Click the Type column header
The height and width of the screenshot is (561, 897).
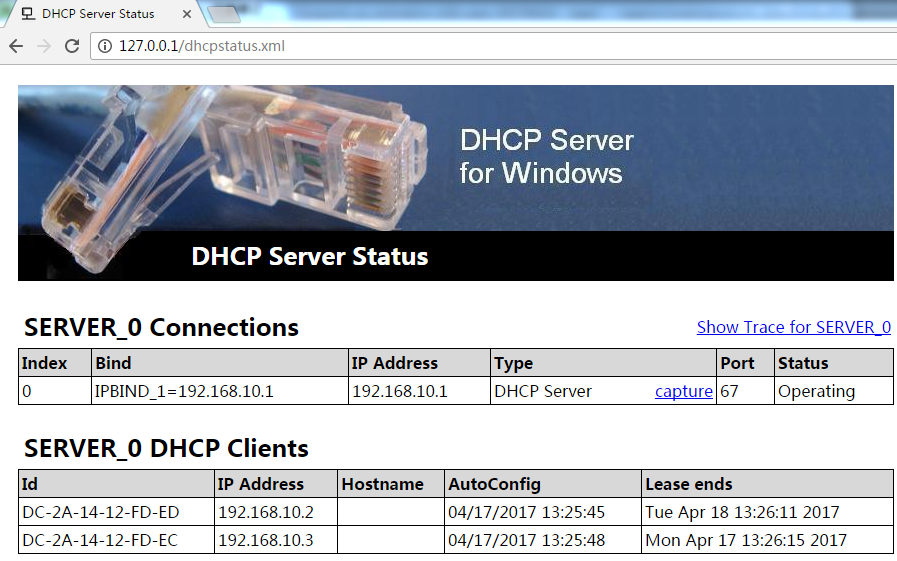(x=603, y=363)
